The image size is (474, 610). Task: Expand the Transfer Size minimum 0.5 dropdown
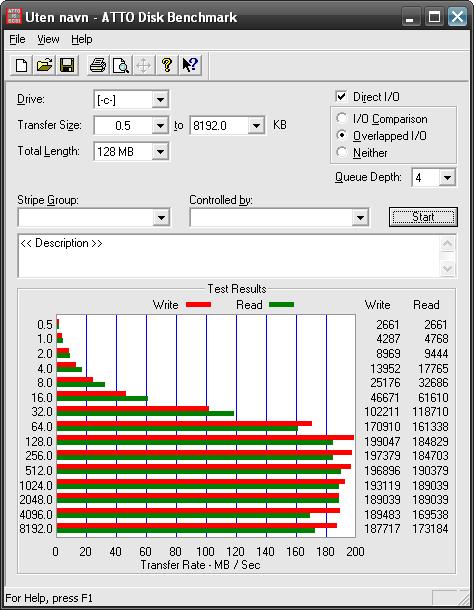click(x=160, y=126)
